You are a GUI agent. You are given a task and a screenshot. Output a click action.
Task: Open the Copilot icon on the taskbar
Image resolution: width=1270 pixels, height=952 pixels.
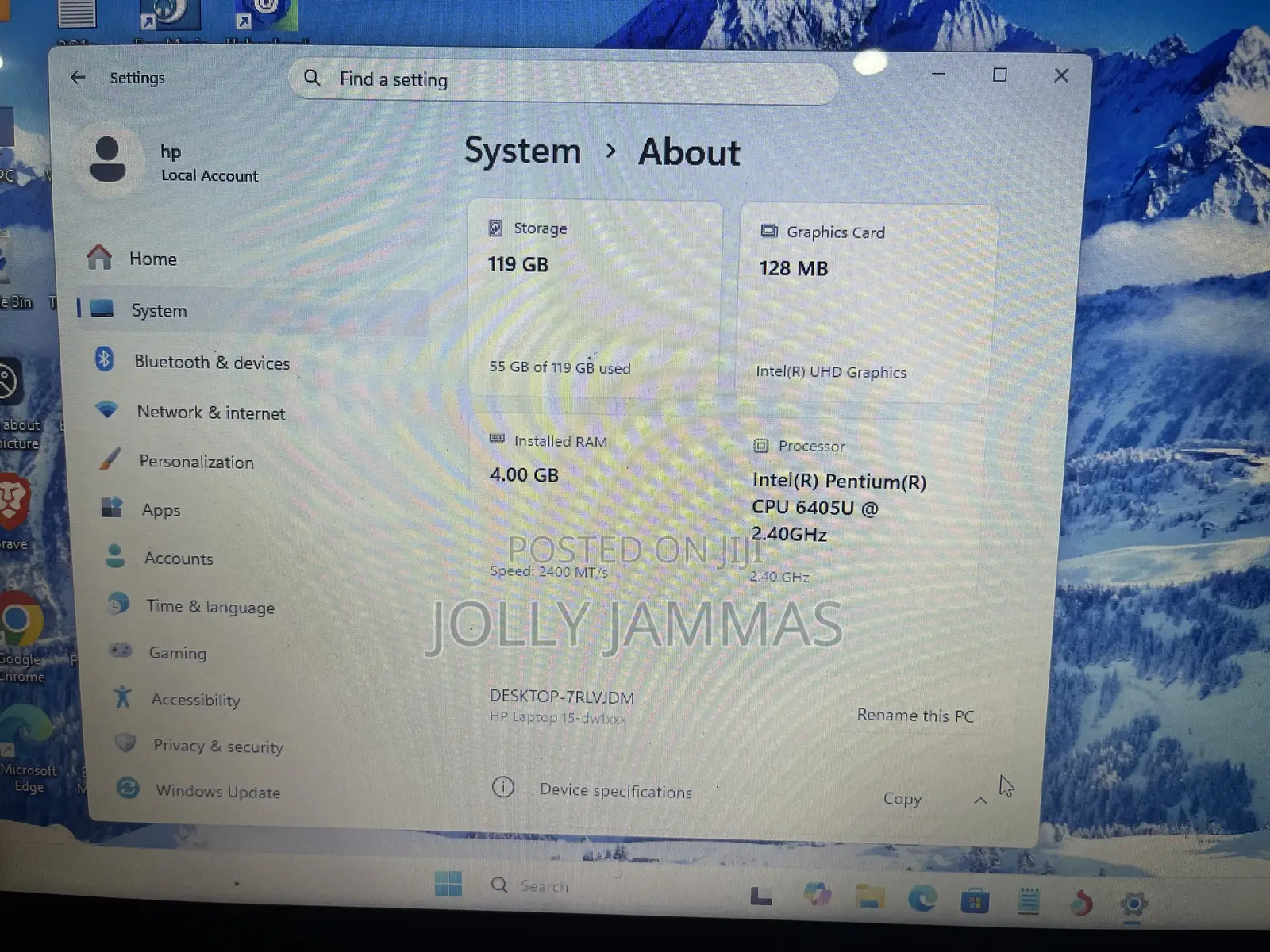click(x=817, y=894)
